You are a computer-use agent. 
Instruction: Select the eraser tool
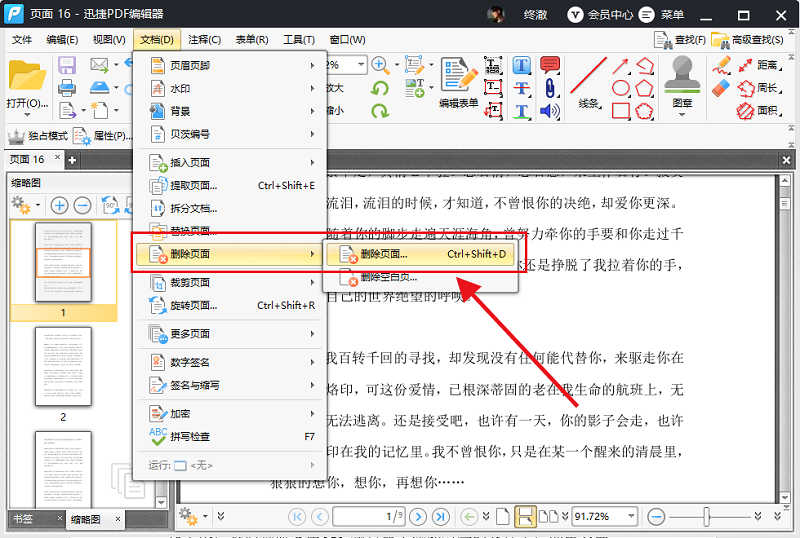tap(721, 88)
